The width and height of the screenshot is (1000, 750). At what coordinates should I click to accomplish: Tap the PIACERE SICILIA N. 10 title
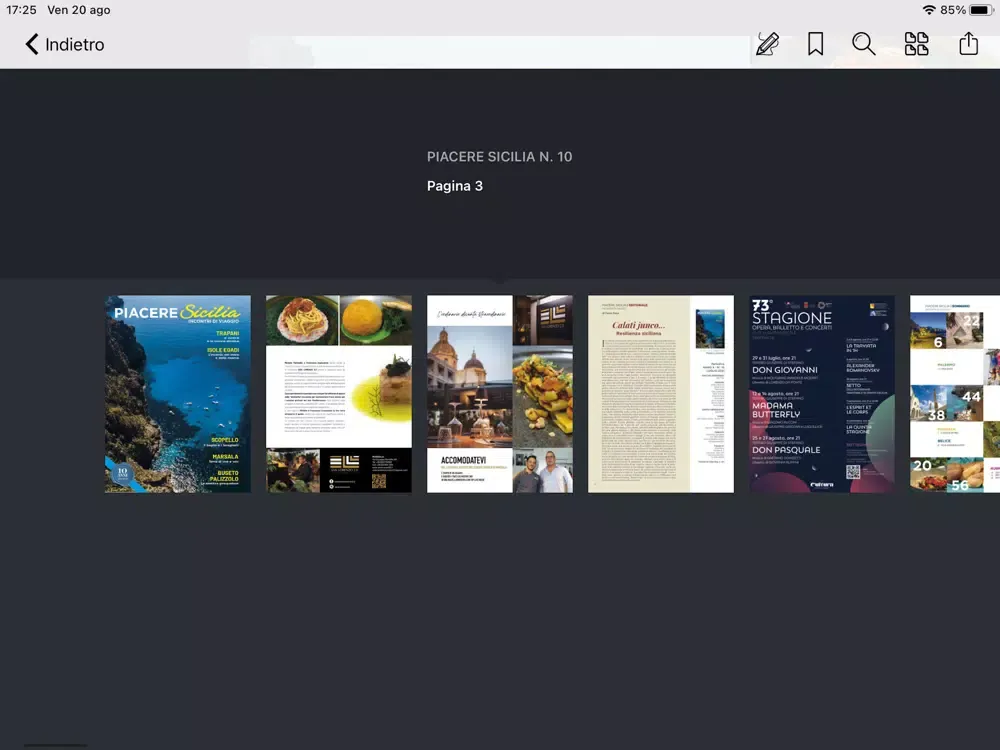tap(499, 157)
